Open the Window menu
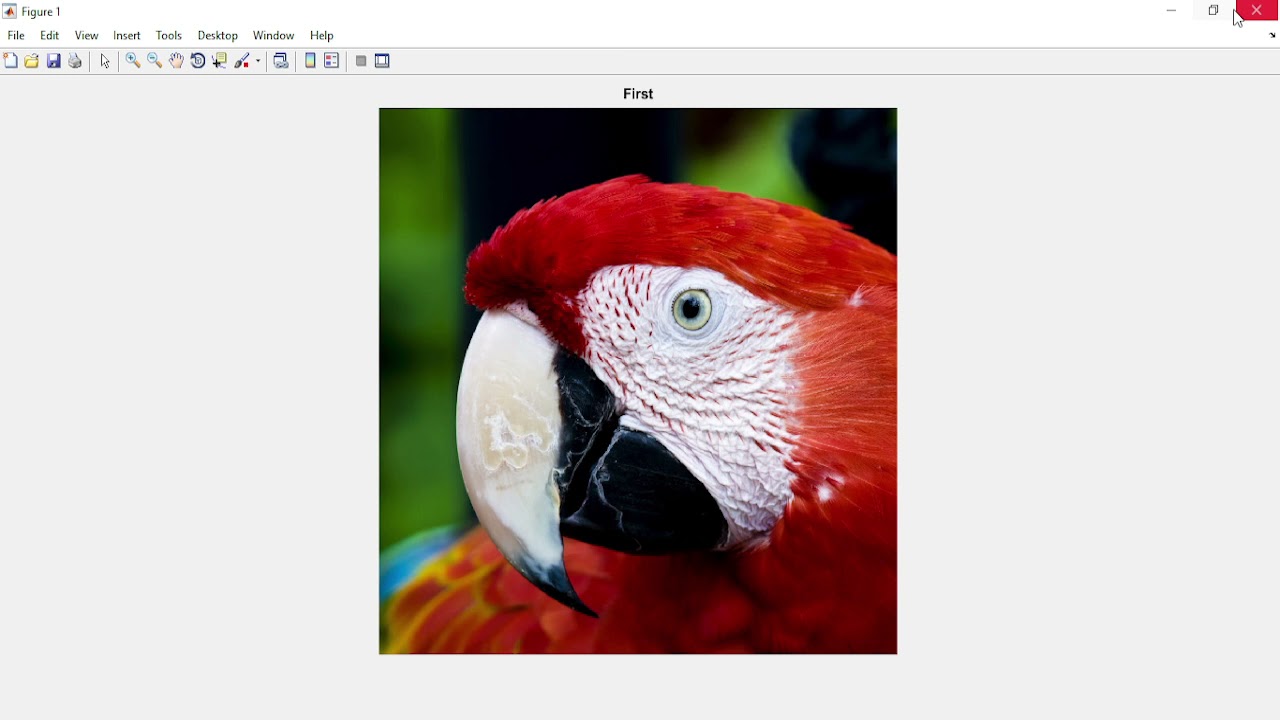 pyautogui.click(x=274, y=36)
